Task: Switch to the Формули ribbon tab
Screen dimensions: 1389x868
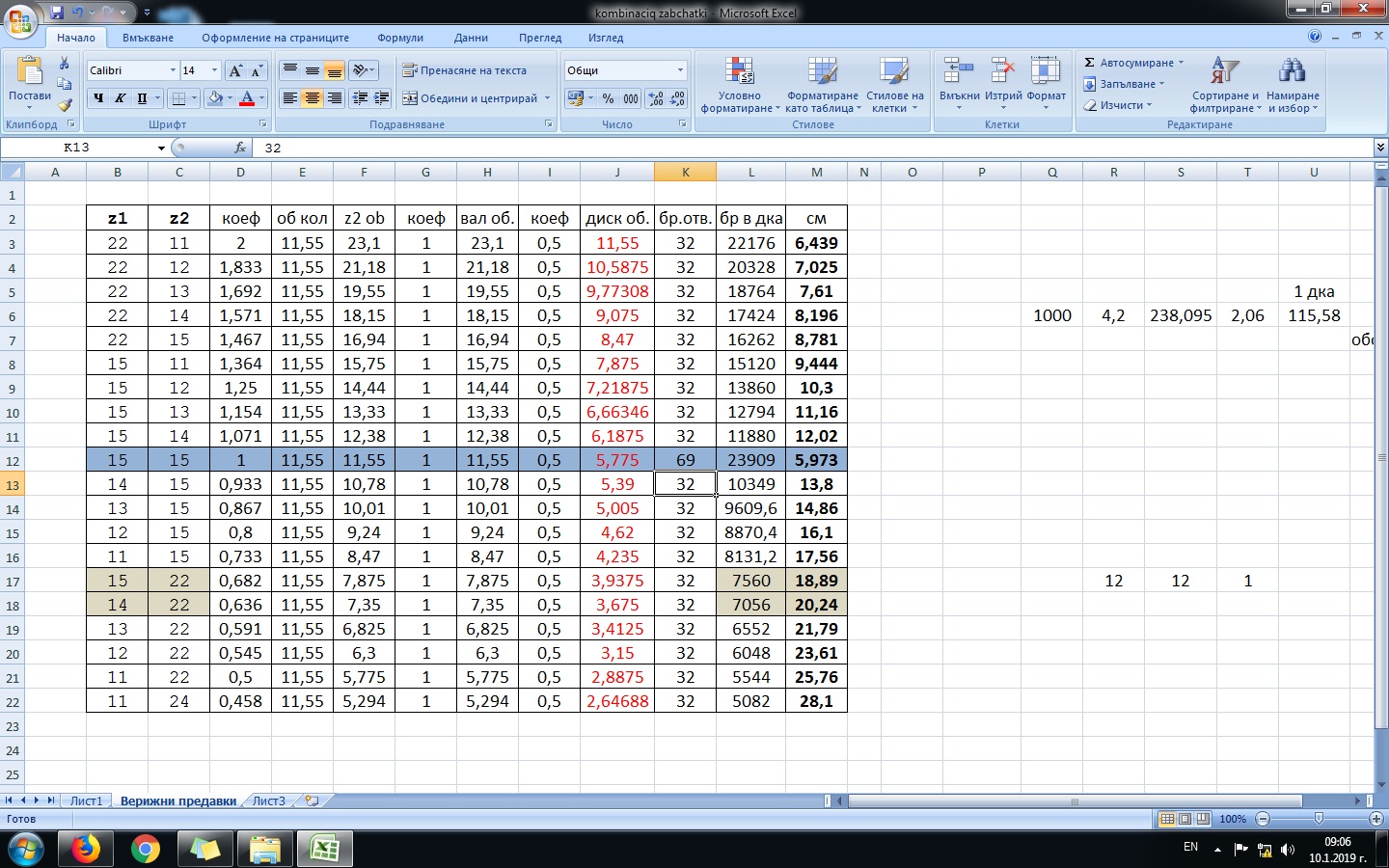Action: coord(400,38)
